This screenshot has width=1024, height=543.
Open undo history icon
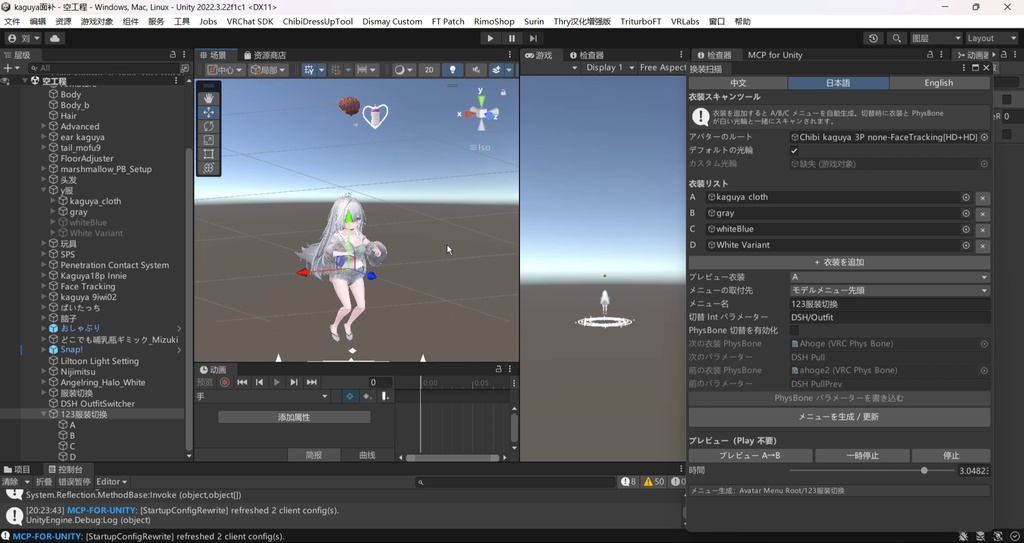[873, 39]
